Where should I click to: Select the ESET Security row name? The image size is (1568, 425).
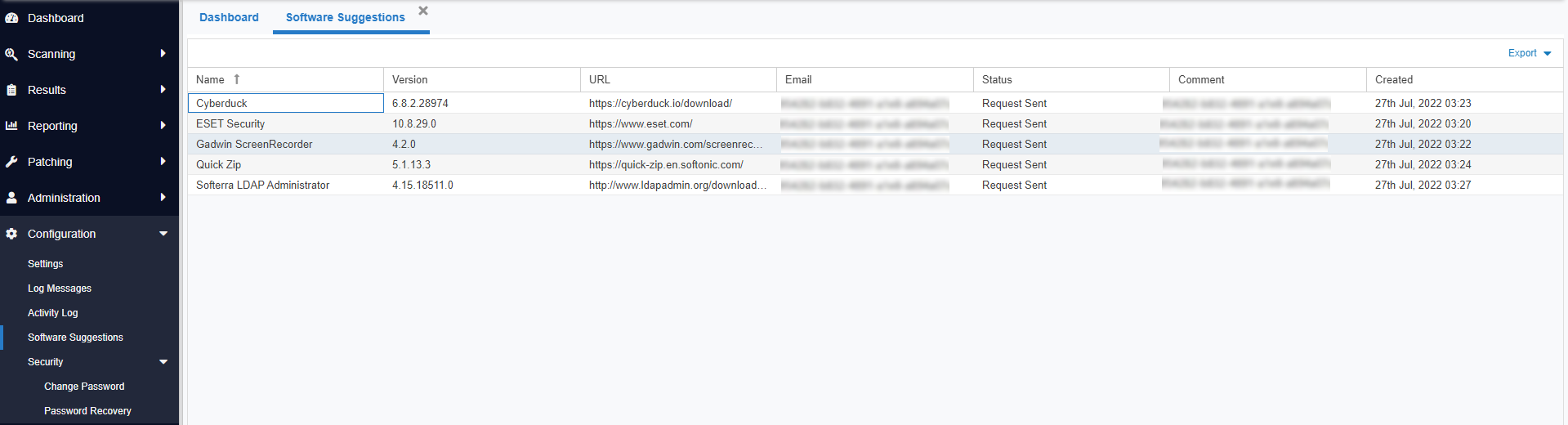click(230, 123)
